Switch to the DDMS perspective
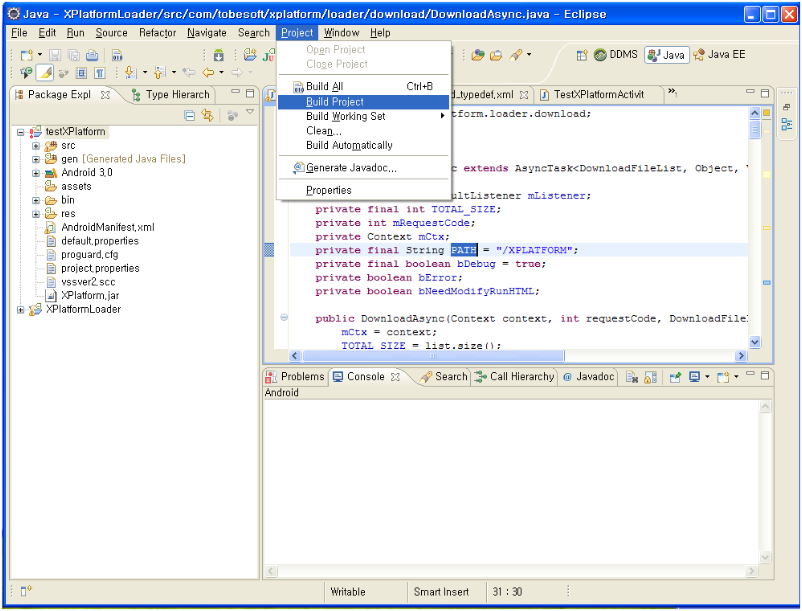This screenshot has width=802, height=611. pyautogui.click(x=616, y=55)
